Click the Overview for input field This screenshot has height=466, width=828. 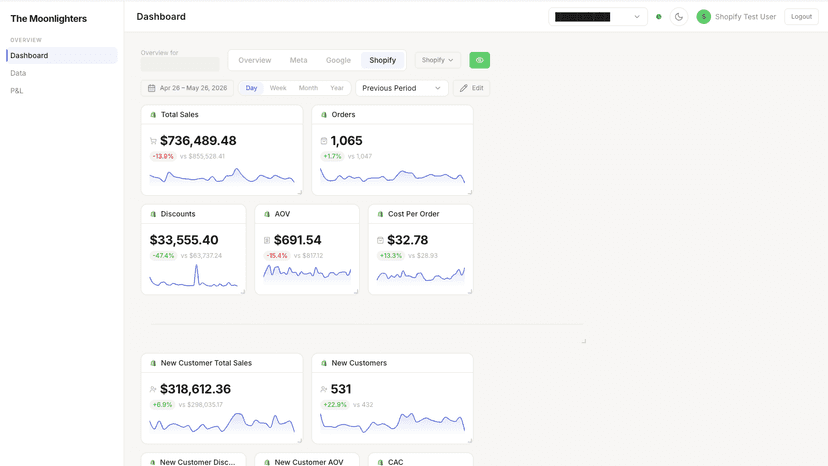tap(180, 64)
